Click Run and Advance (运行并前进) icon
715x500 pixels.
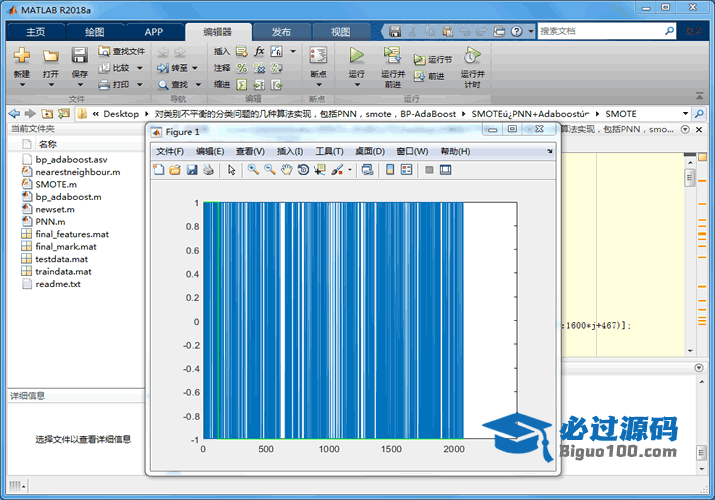pyautogui.click(x=392, y=55)
